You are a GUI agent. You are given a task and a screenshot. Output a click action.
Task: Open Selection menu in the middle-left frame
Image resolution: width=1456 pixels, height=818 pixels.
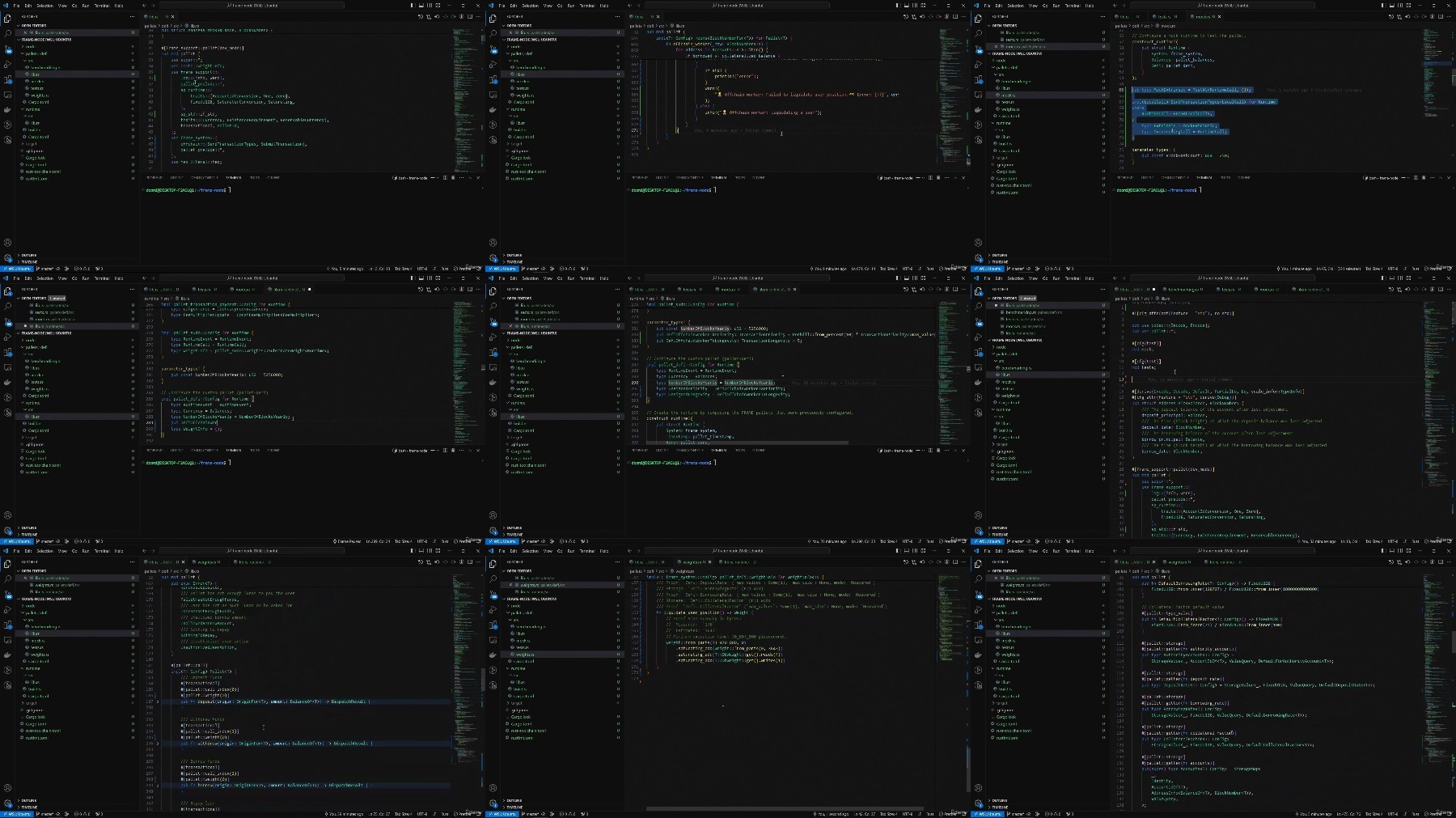44,278
